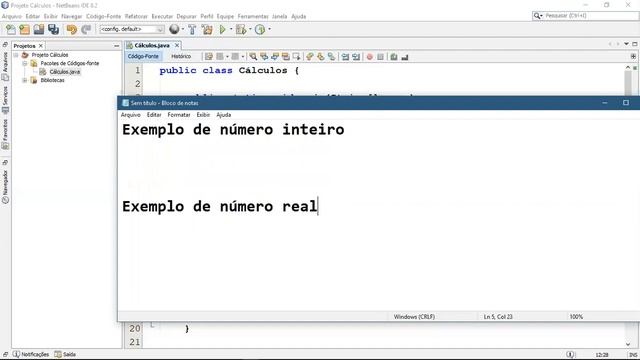Click the Next Bookmark icon
The height and width of the screenshot is (360, 640).
[x=321, y=57]
